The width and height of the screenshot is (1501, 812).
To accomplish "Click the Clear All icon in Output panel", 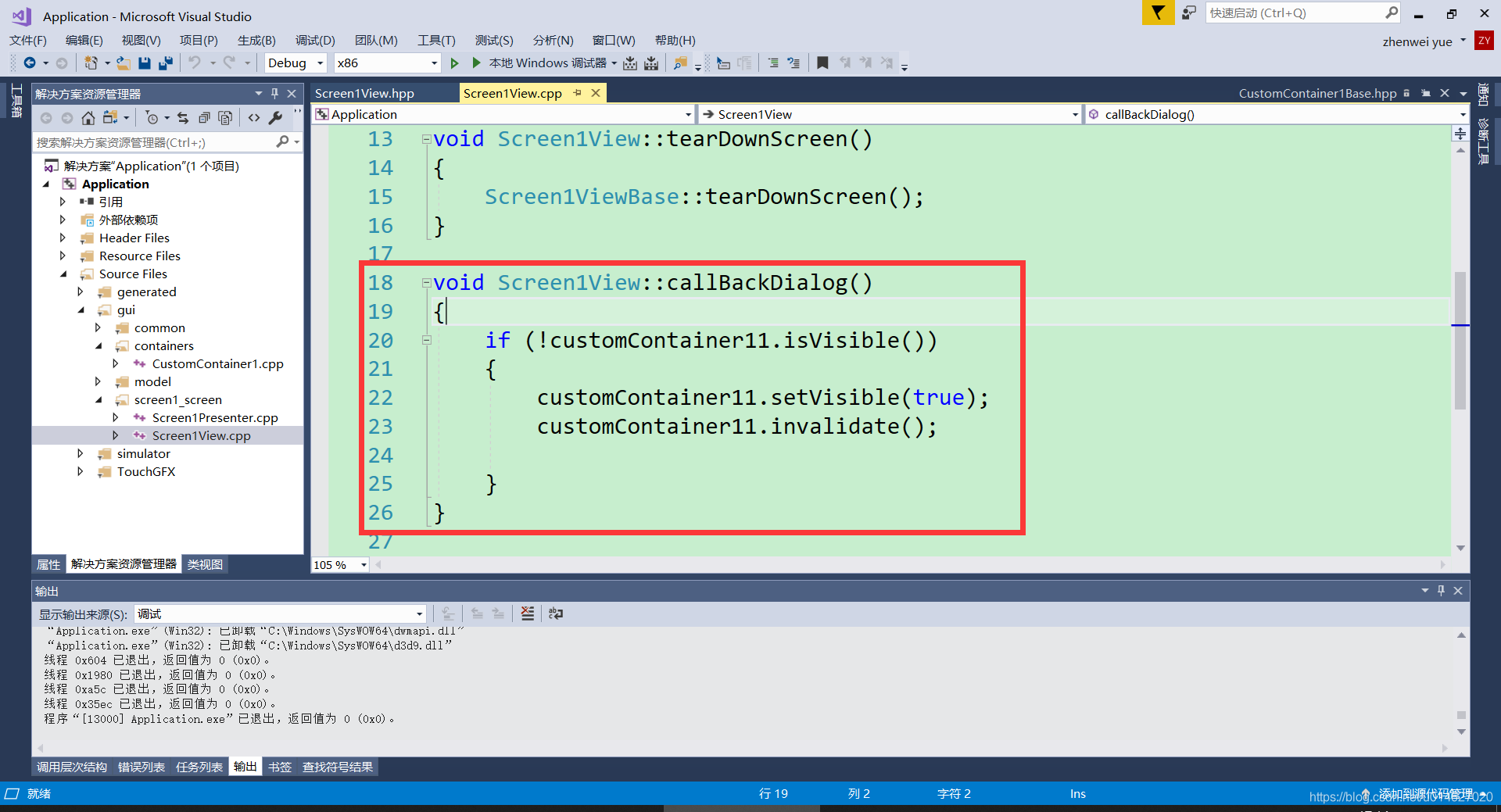I will [528, 613].
